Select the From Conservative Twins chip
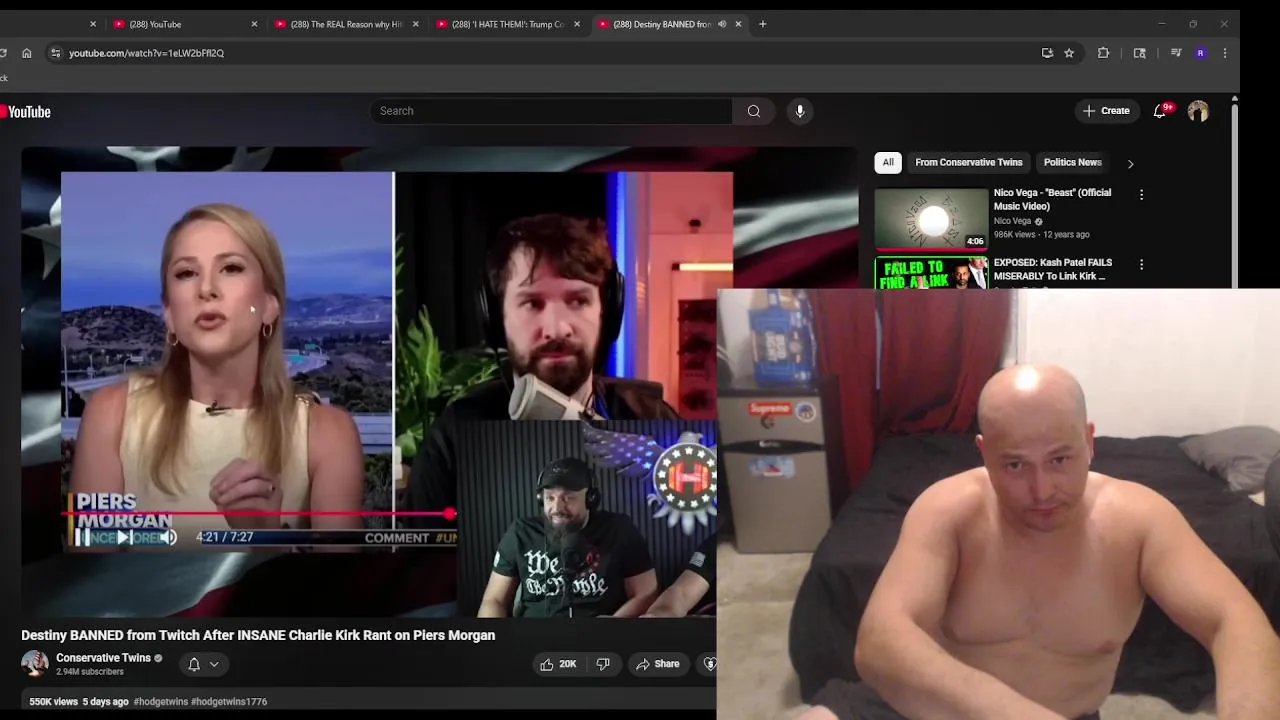This screenshot has width=1280, height=720. tap(968, 162)
